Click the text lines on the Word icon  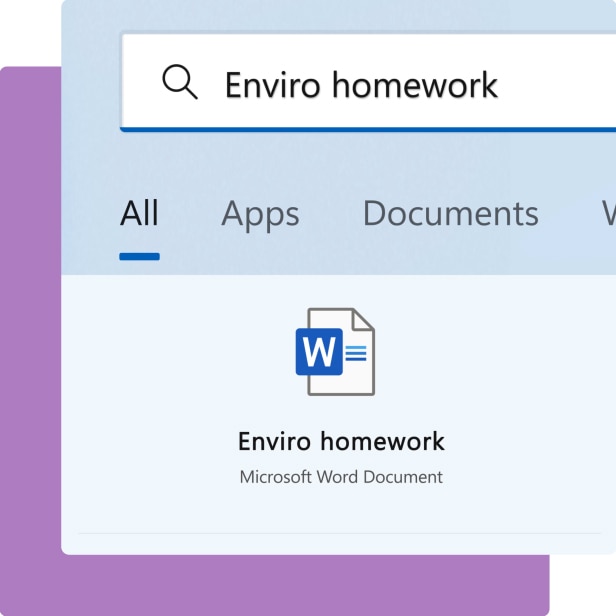pyautogui.click(x=357, y=353)
